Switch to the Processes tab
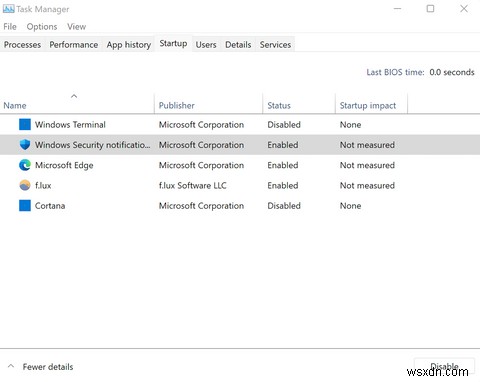Viewport: 480px width, 382px height. (x=22, y=45)
